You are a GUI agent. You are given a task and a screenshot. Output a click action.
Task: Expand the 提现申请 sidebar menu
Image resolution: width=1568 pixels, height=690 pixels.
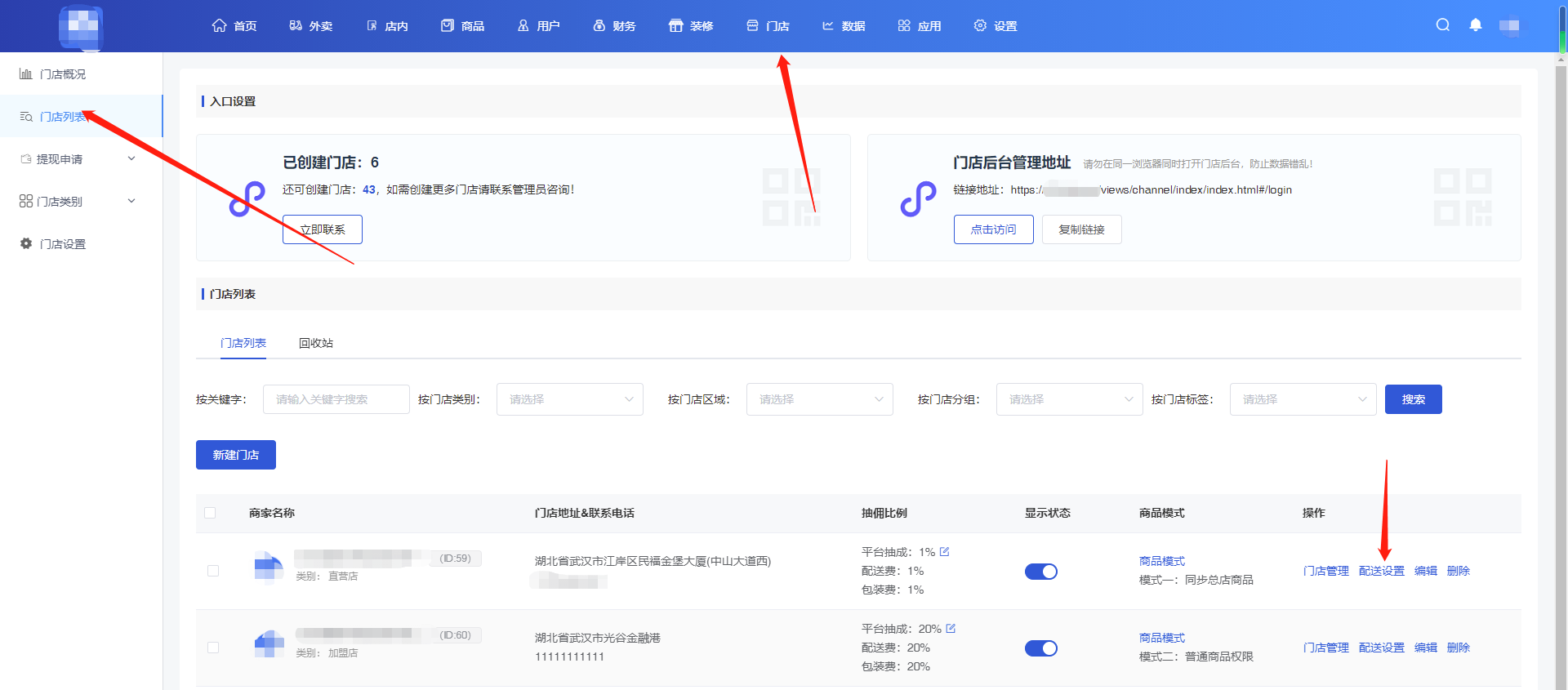[x=78, y=159]
